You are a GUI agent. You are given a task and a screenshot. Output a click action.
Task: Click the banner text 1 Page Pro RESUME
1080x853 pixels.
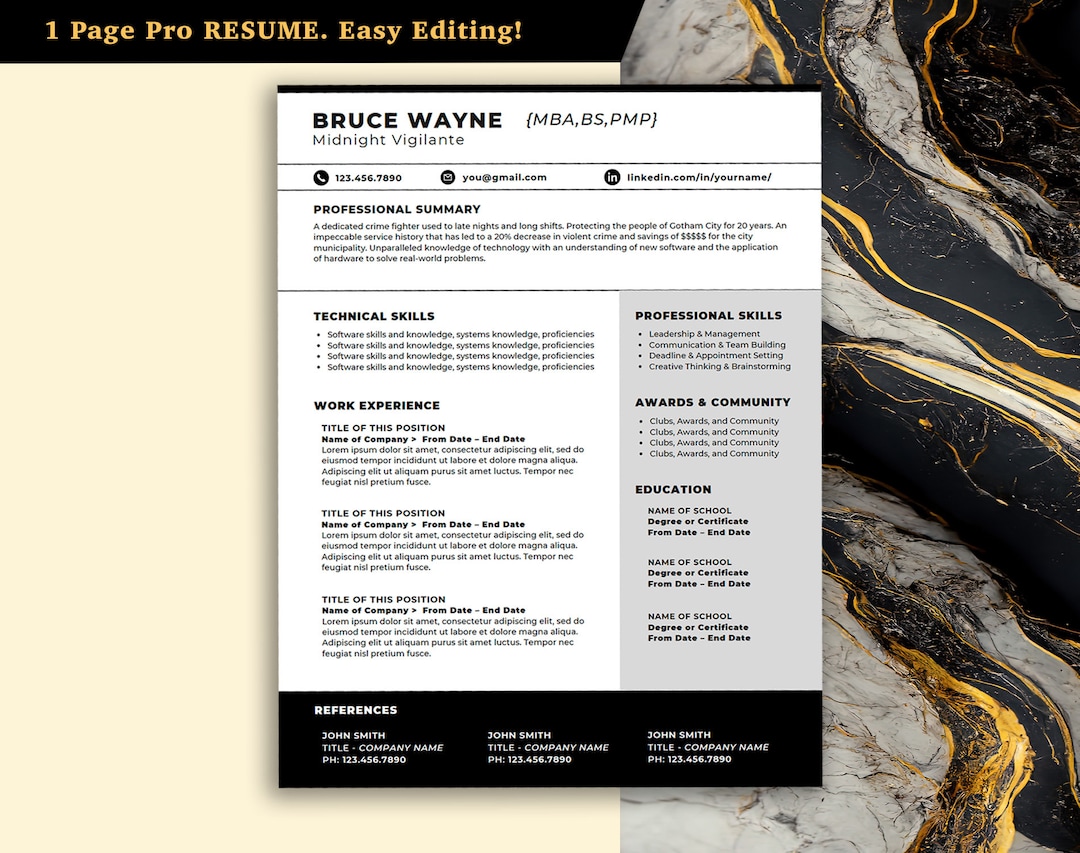pos(186,31)
